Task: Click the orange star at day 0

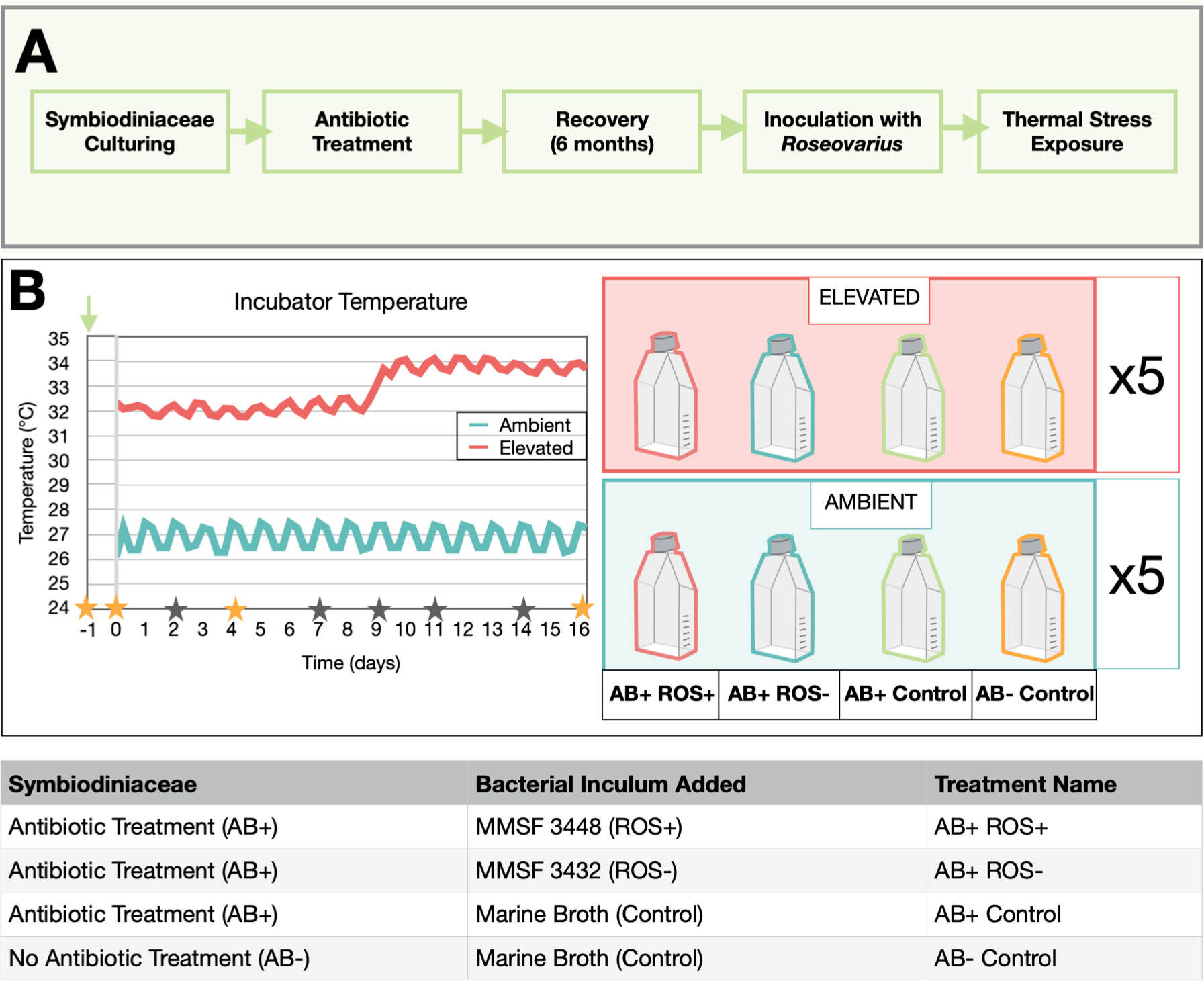Action: tap(116, 608)
